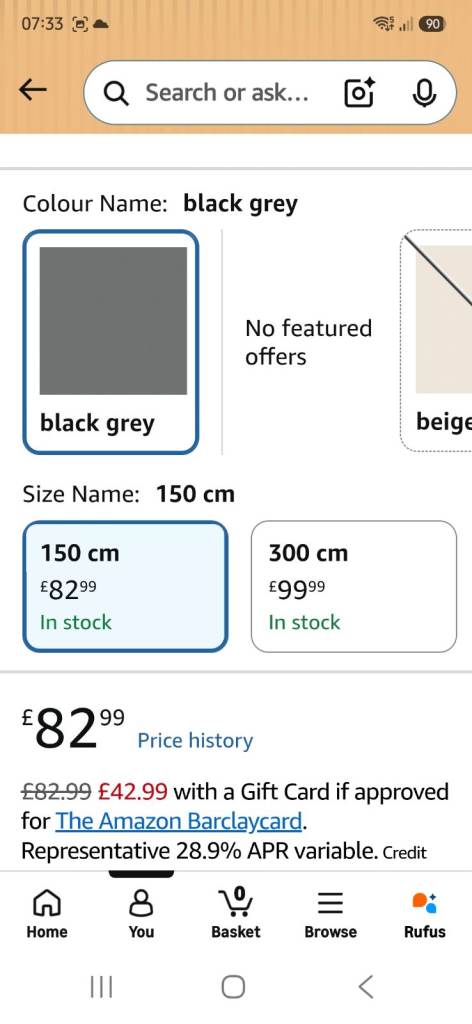
Task: Tap the back arrow icon
Action: tap(33, 91)
